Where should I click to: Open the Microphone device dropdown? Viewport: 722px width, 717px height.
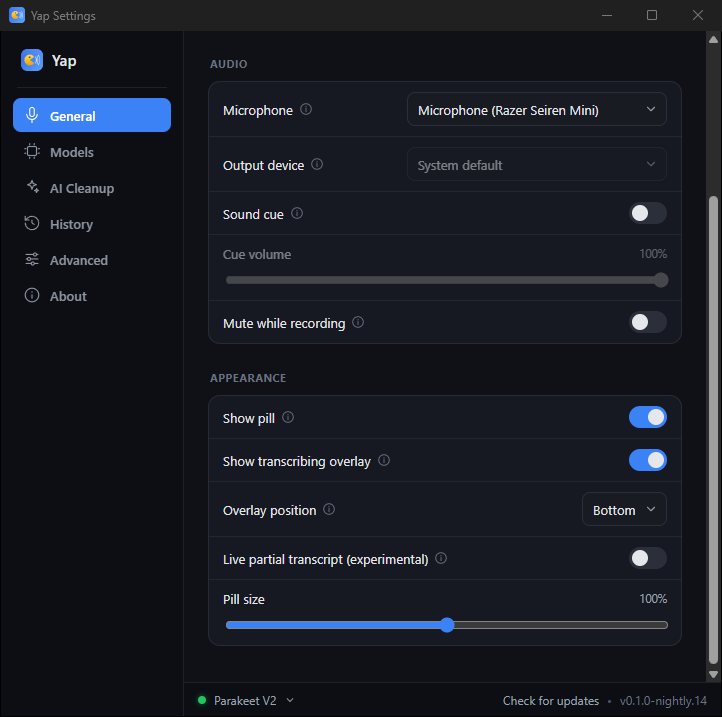tap(536, 109)
